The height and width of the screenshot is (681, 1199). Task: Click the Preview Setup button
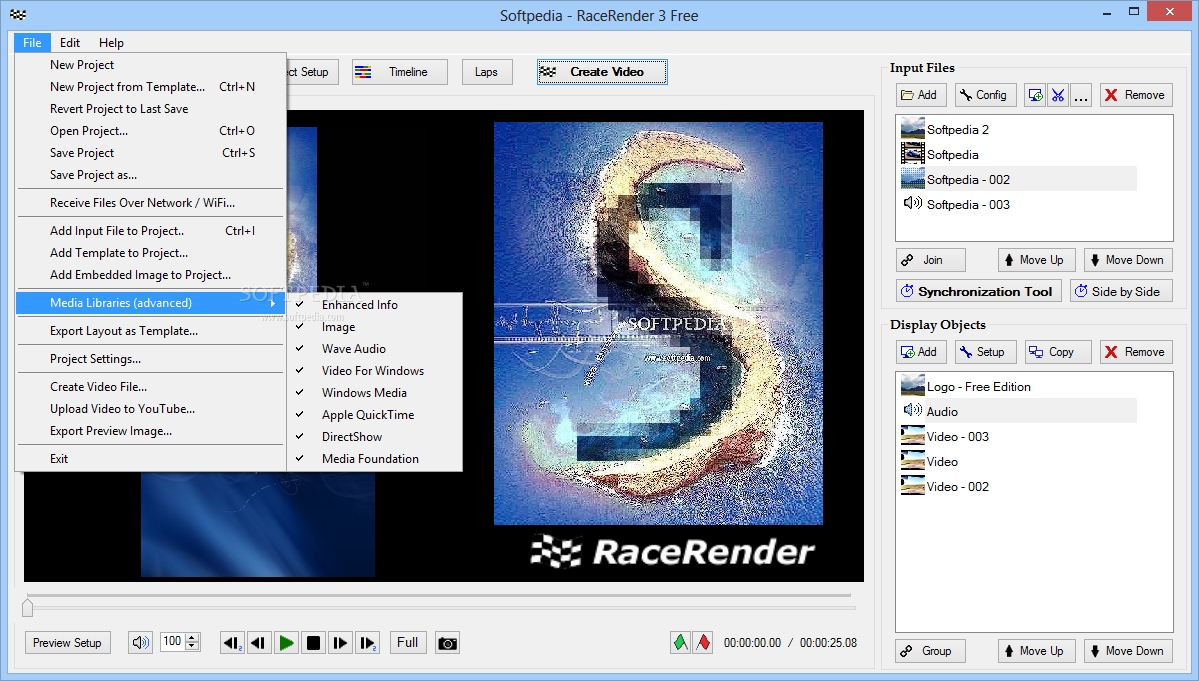pyautogui.click(x=67, y=643)
